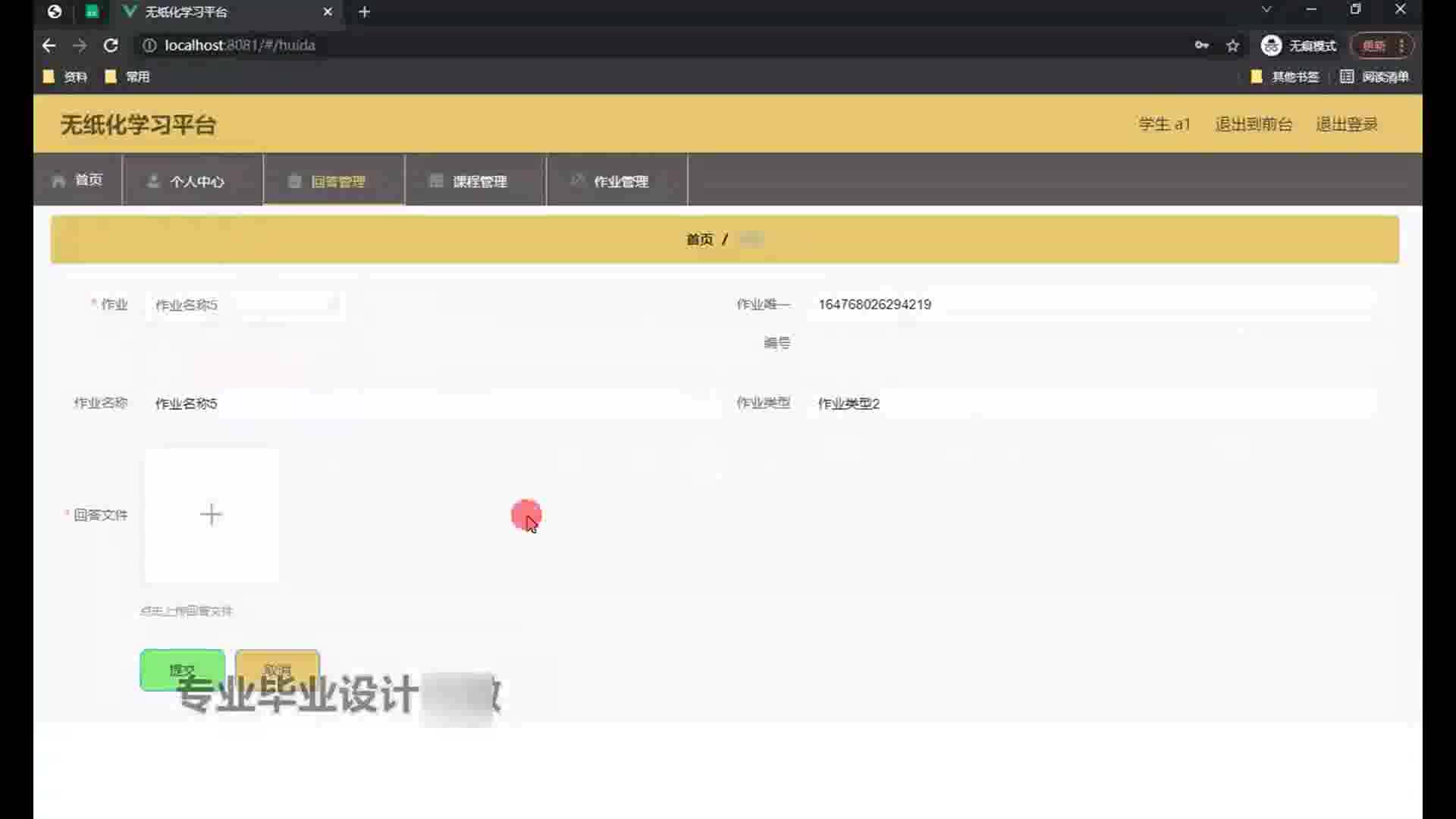Open the incognito profile icon
Screen dimensions: 1456x819
click(x=1271, y=45)
